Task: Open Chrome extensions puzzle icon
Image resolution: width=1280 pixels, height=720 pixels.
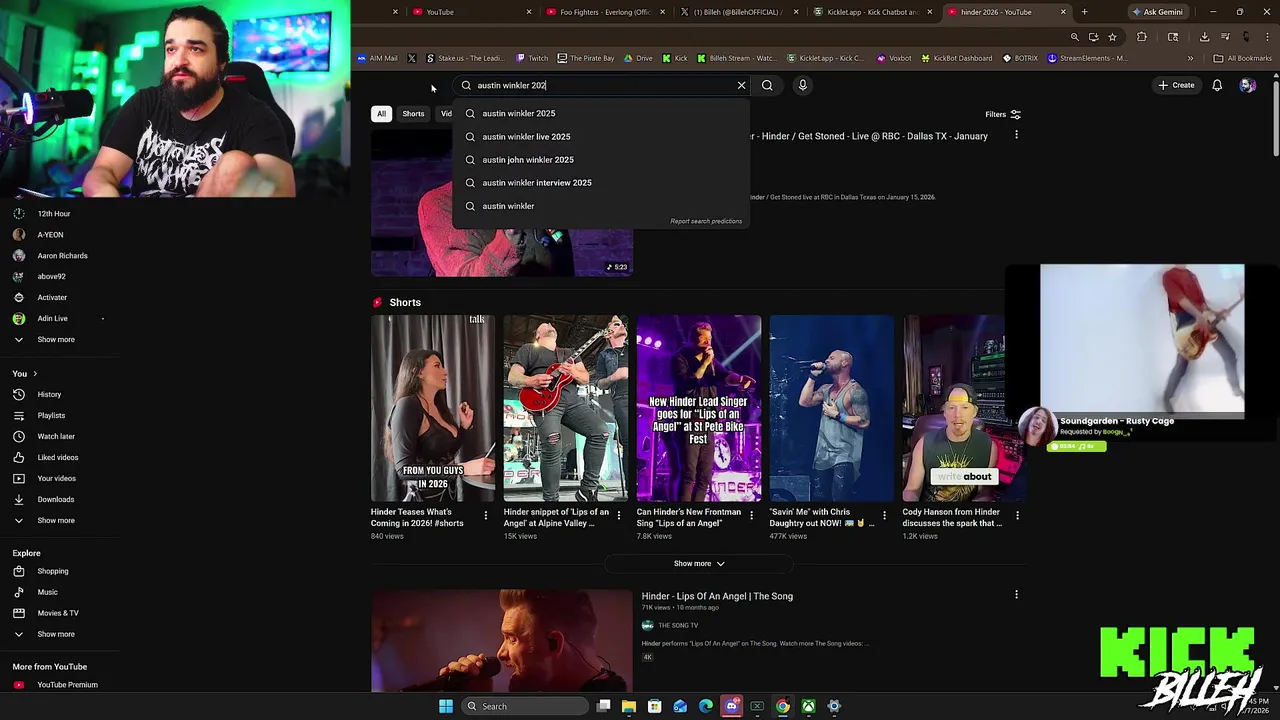Action: click(1142, 37)
